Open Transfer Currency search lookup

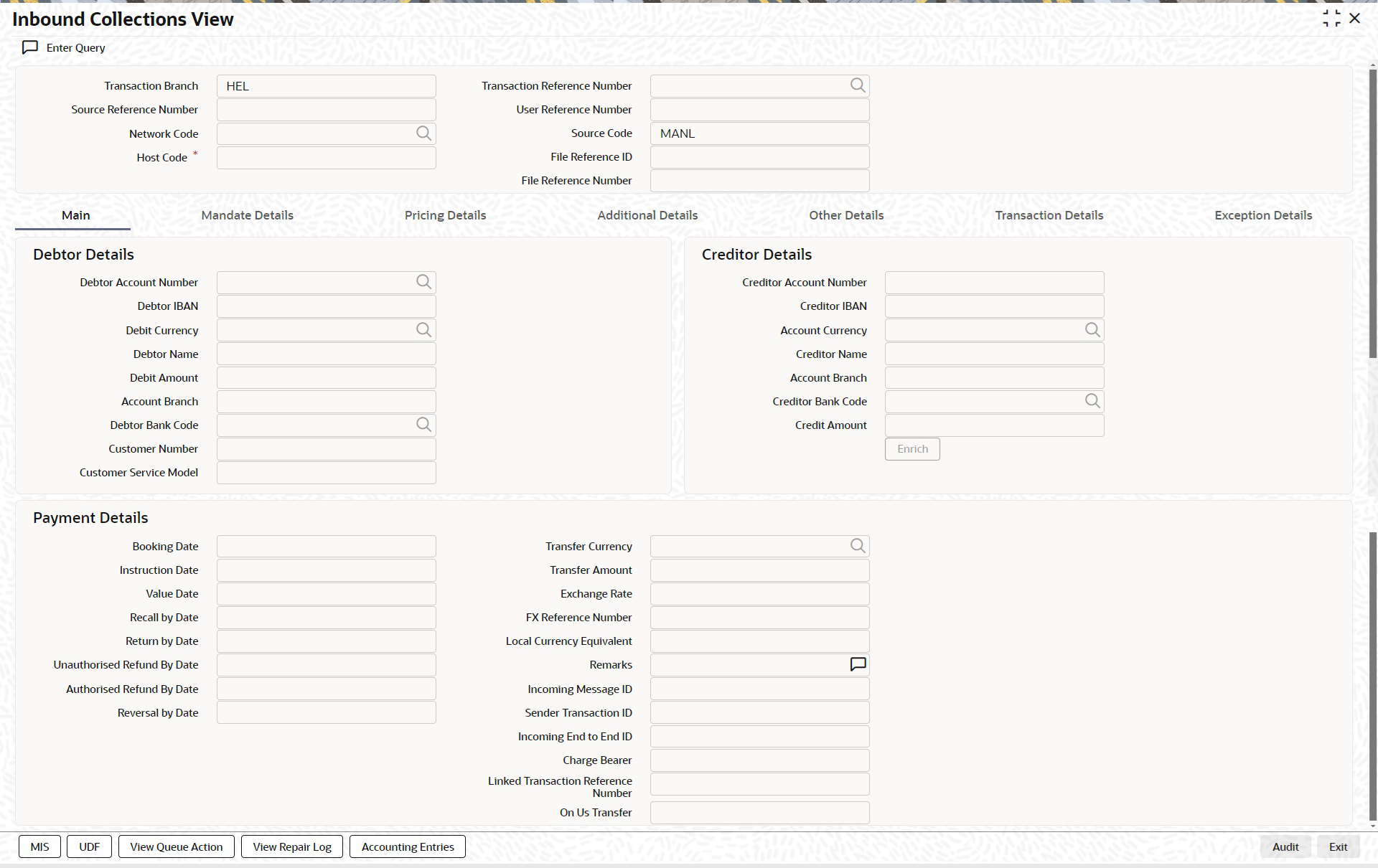tap(857, 546)
